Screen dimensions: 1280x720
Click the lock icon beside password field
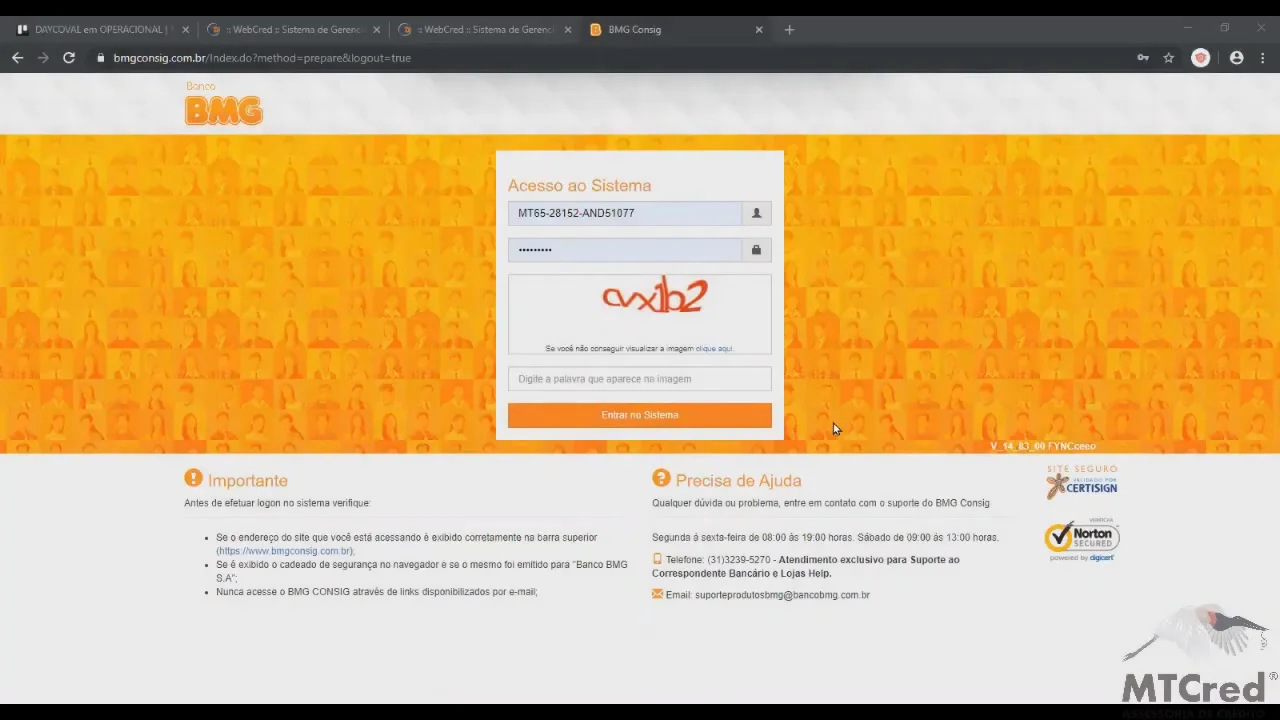(x=756, y=250)
